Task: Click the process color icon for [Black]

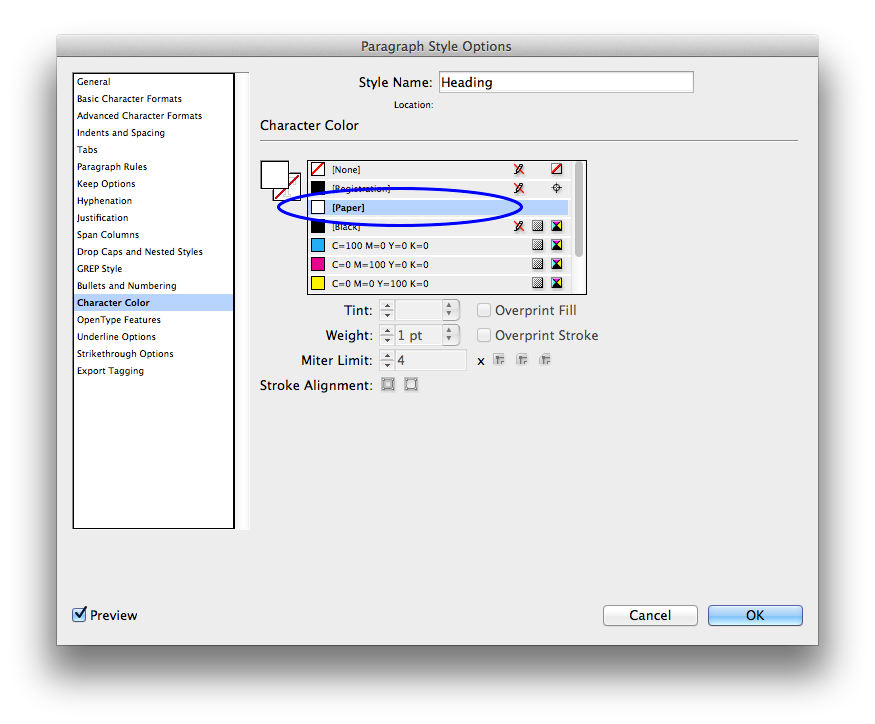Action: tap(537, 226)
